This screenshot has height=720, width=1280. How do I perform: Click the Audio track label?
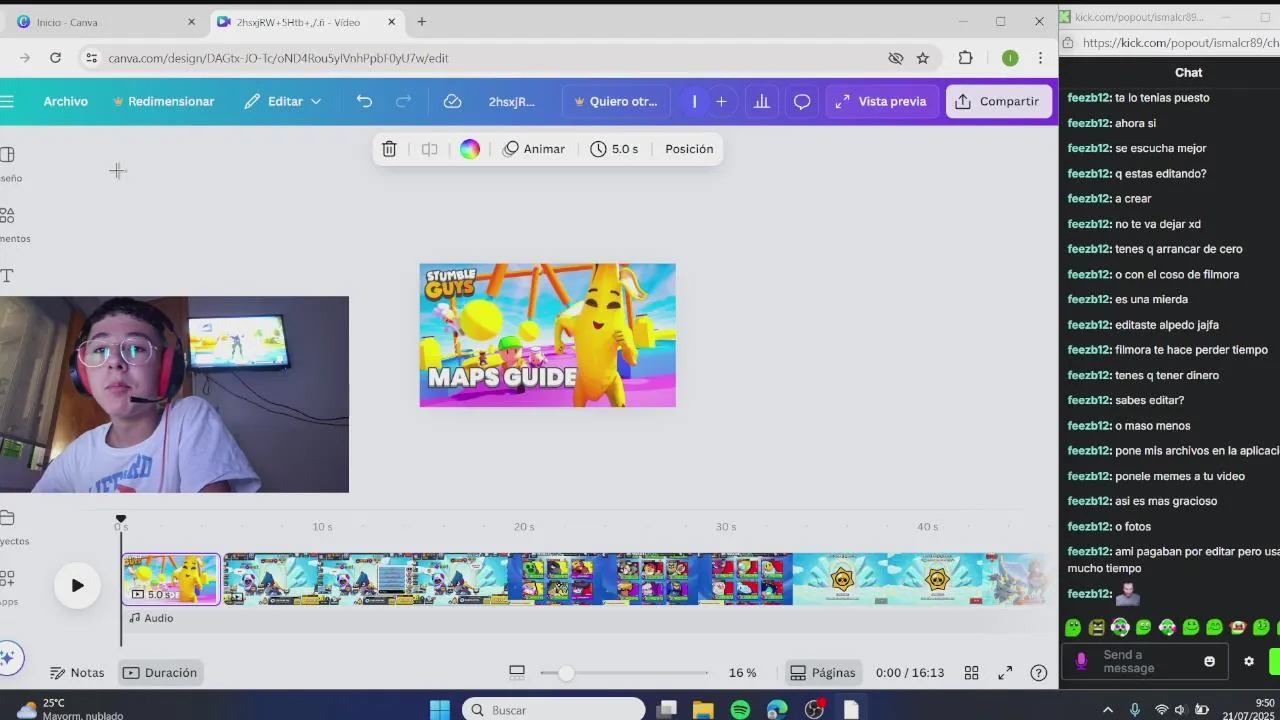coord(151,618)
